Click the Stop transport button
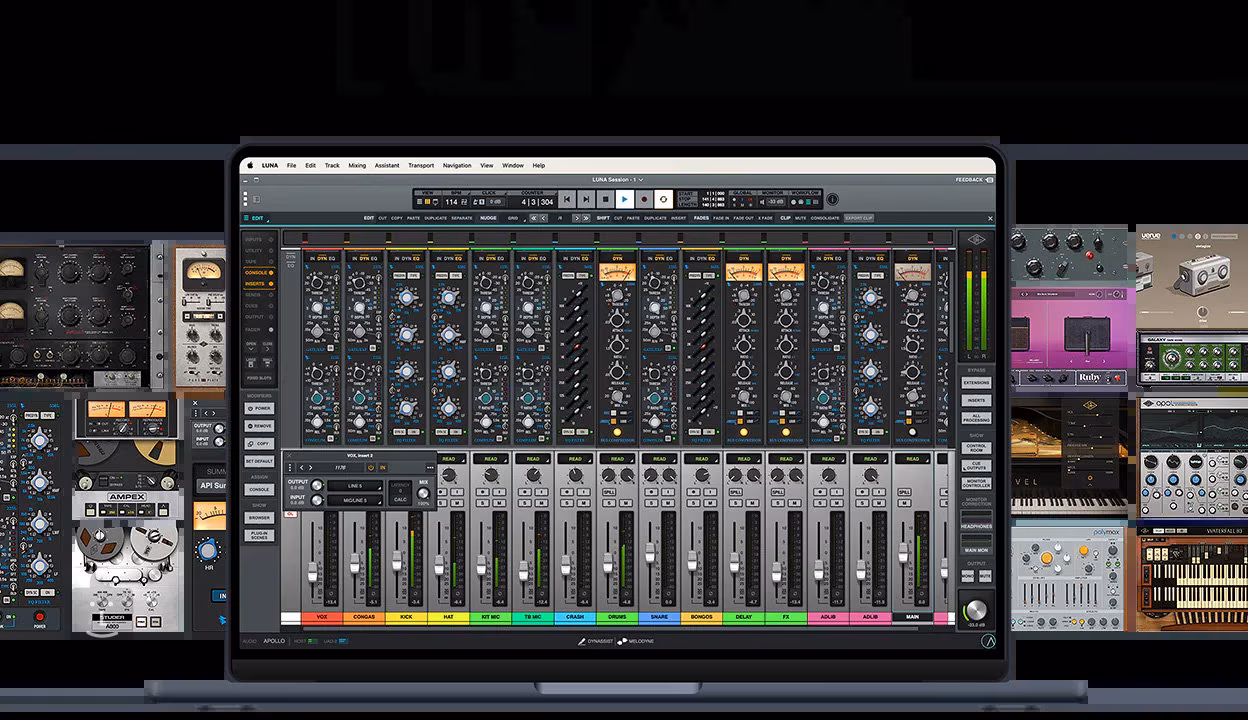 click(605, 200)
